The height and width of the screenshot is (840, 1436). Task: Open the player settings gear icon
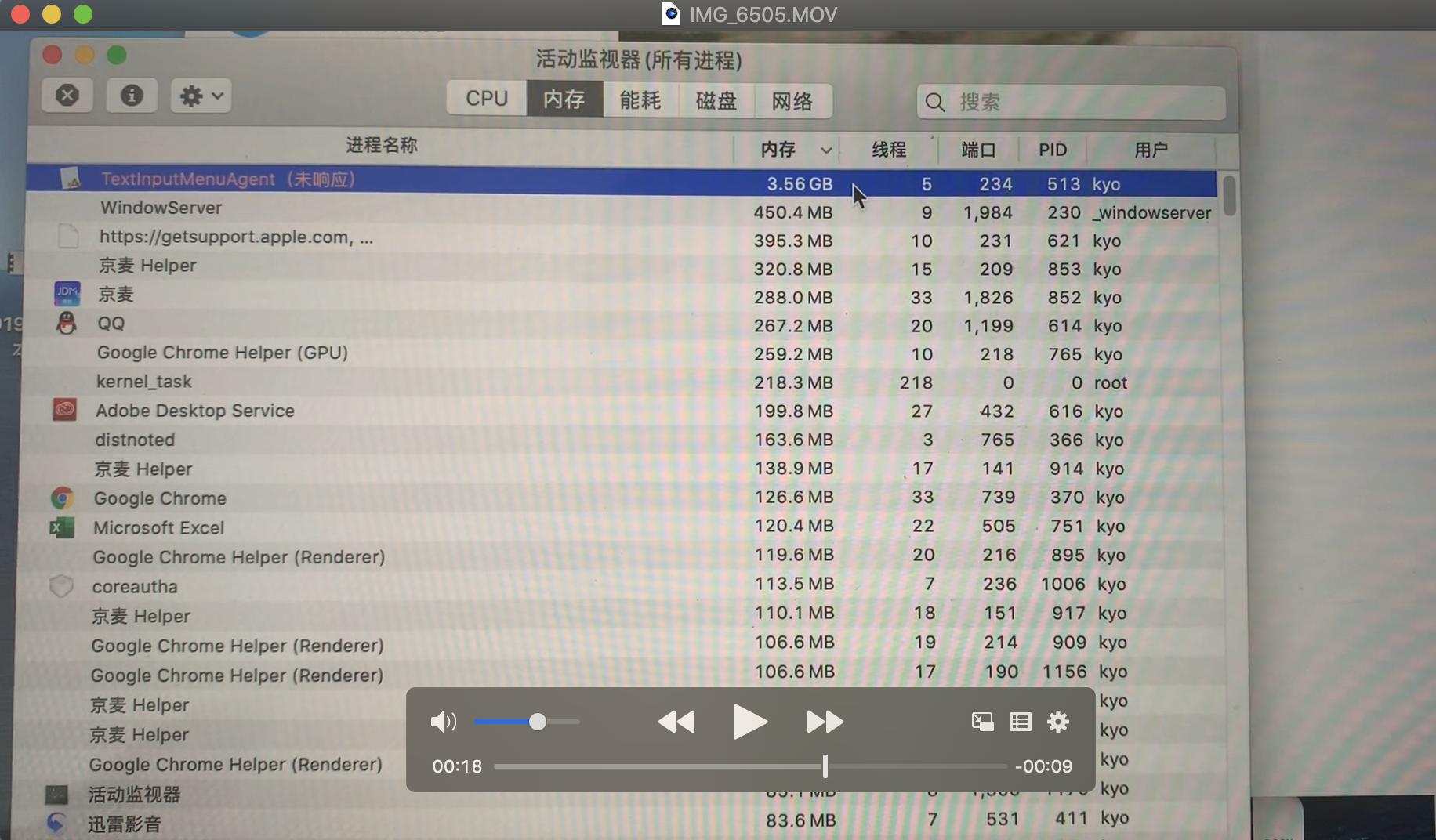pyautogui.click(x=1058, y=722)
